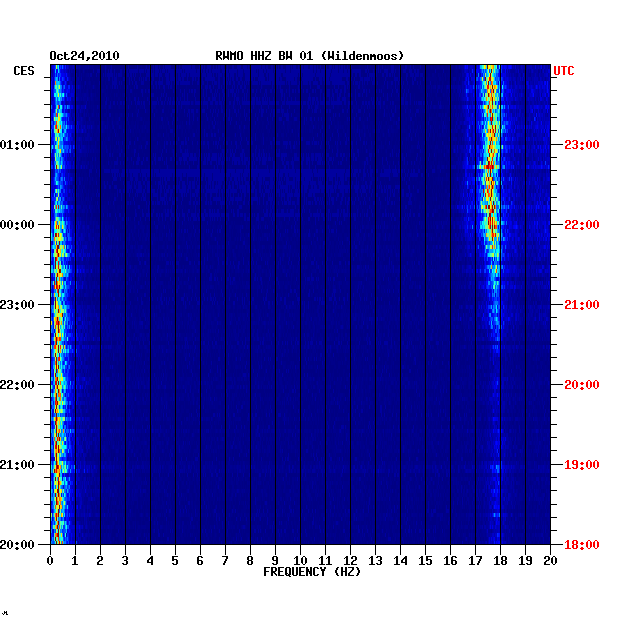The height and width of the screenshot is (624, 630).
Task: Click the red 21:00 UTC label
Action: pos(582,305)
